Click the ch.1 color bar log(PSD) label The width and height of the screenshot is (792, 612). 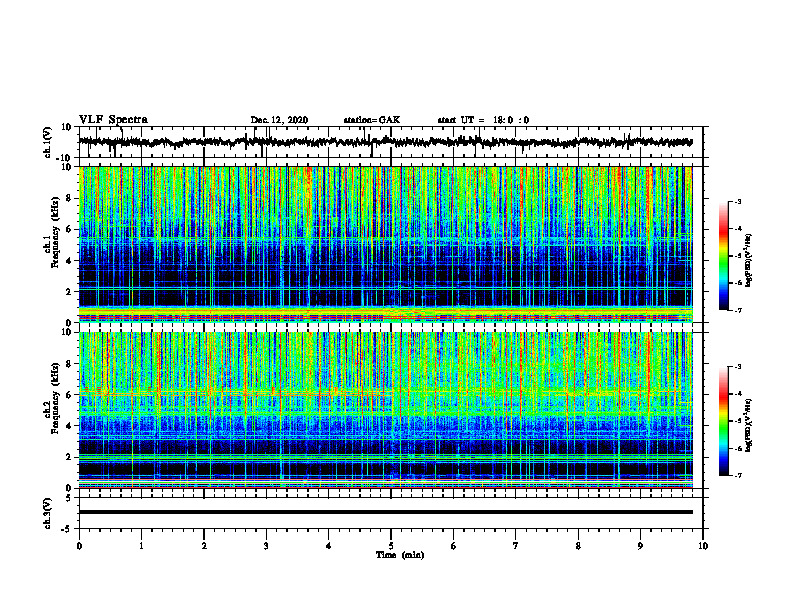click(748, 260)
